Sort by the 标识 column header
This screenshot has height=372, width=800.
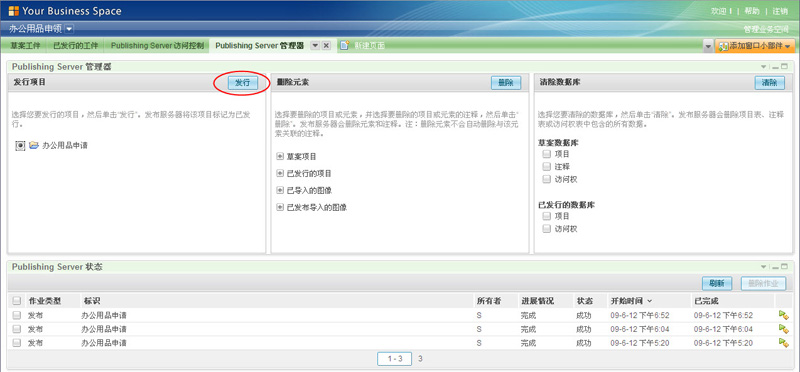click(92, 301)
